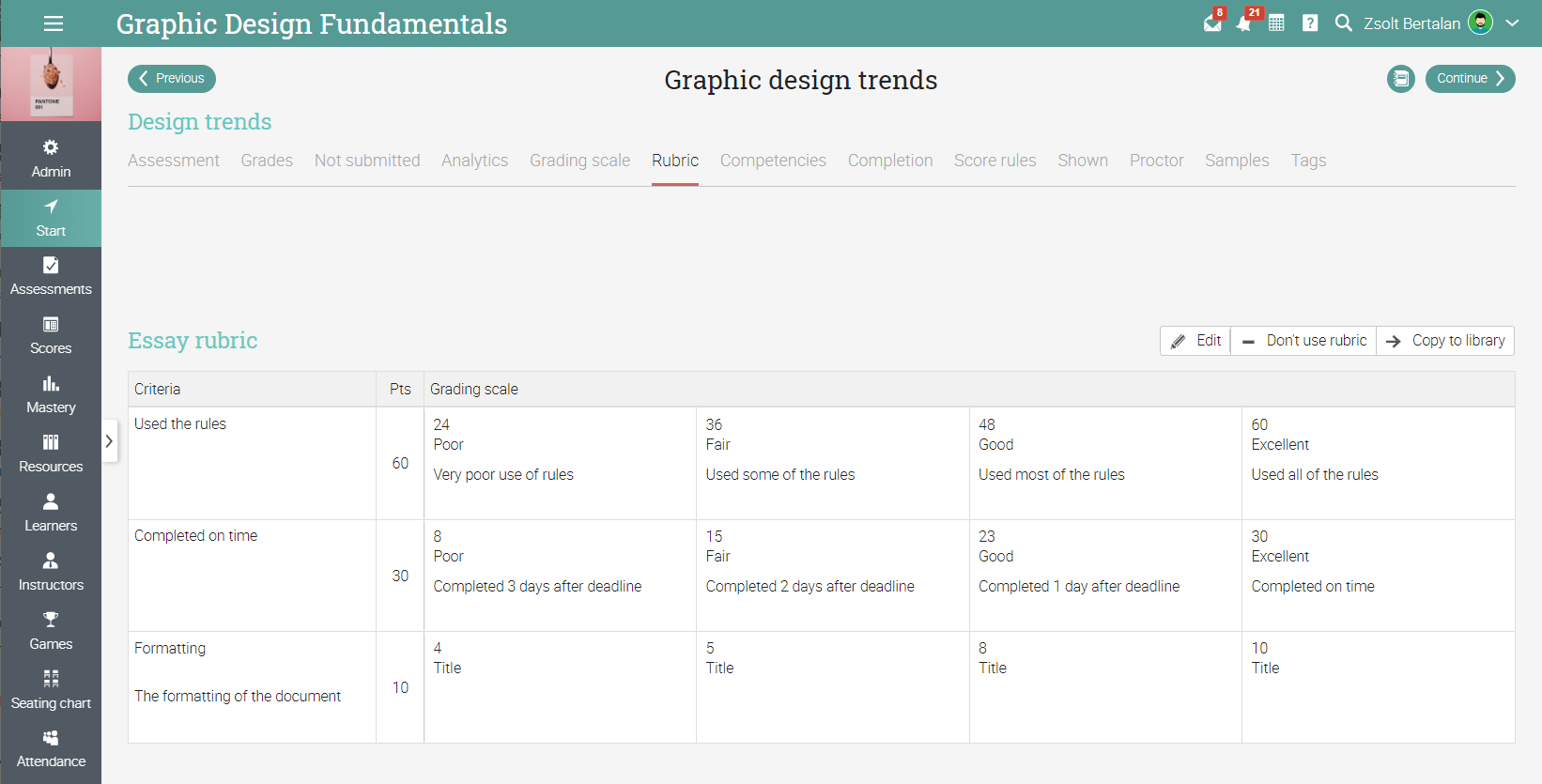Screen dimensions: 1542x784
Task: Open Mastery in the sidebar
Action: (51, 394)
